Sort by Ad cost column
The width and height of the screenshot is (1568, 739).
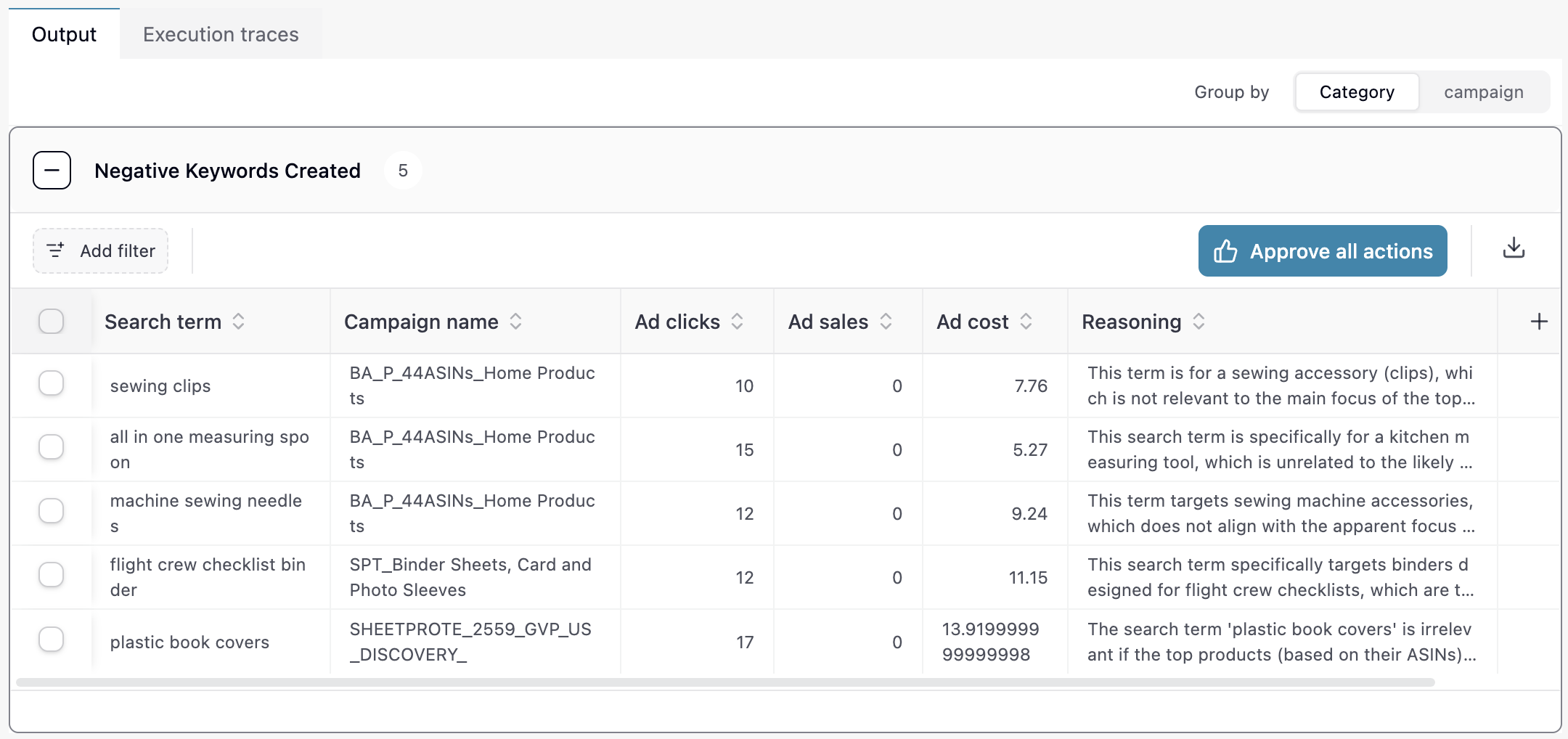tap(1026, 322)
